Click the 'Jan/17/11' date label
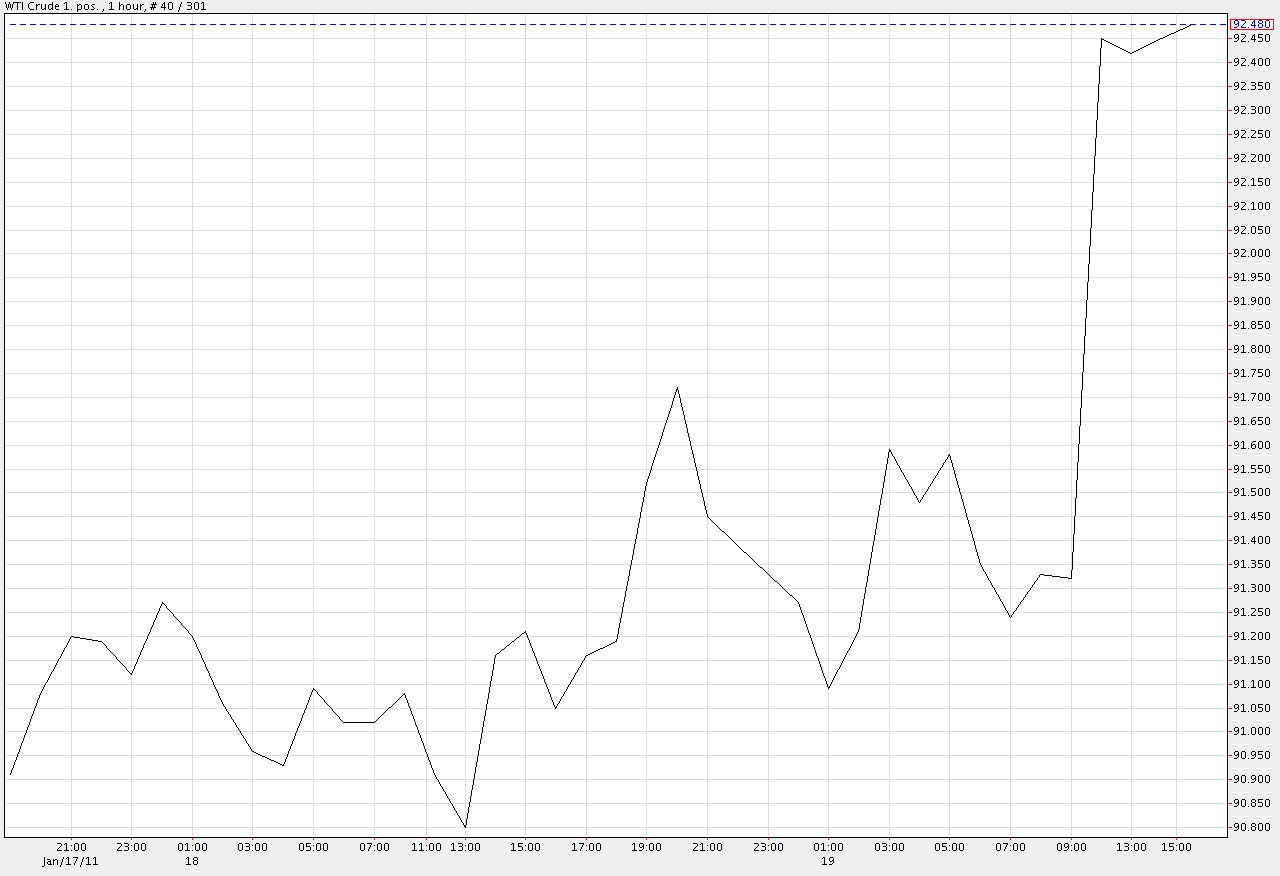This screenshot has width=1280, height=876. 71,860
